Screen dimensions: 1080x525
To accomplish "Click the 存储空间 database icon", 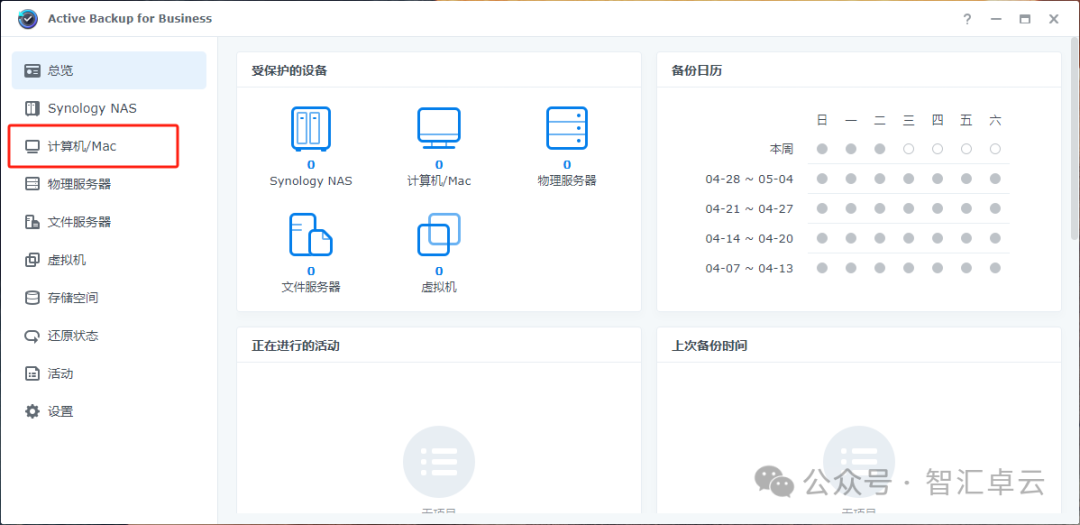I will click(x=32, y=298).
